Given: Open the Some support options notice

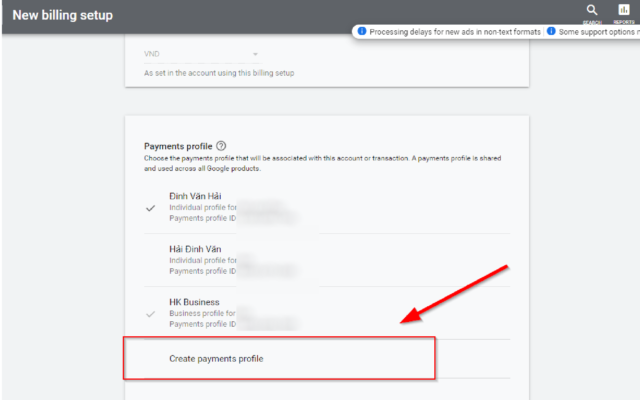Looking at the screenshot, I should click(597, 32).
